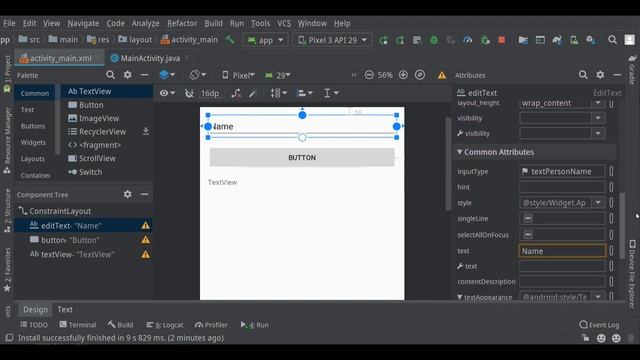This screenshot has width=640, height=360.
Task: Open the TODO tool window
Action: click(x=34, y=325)
